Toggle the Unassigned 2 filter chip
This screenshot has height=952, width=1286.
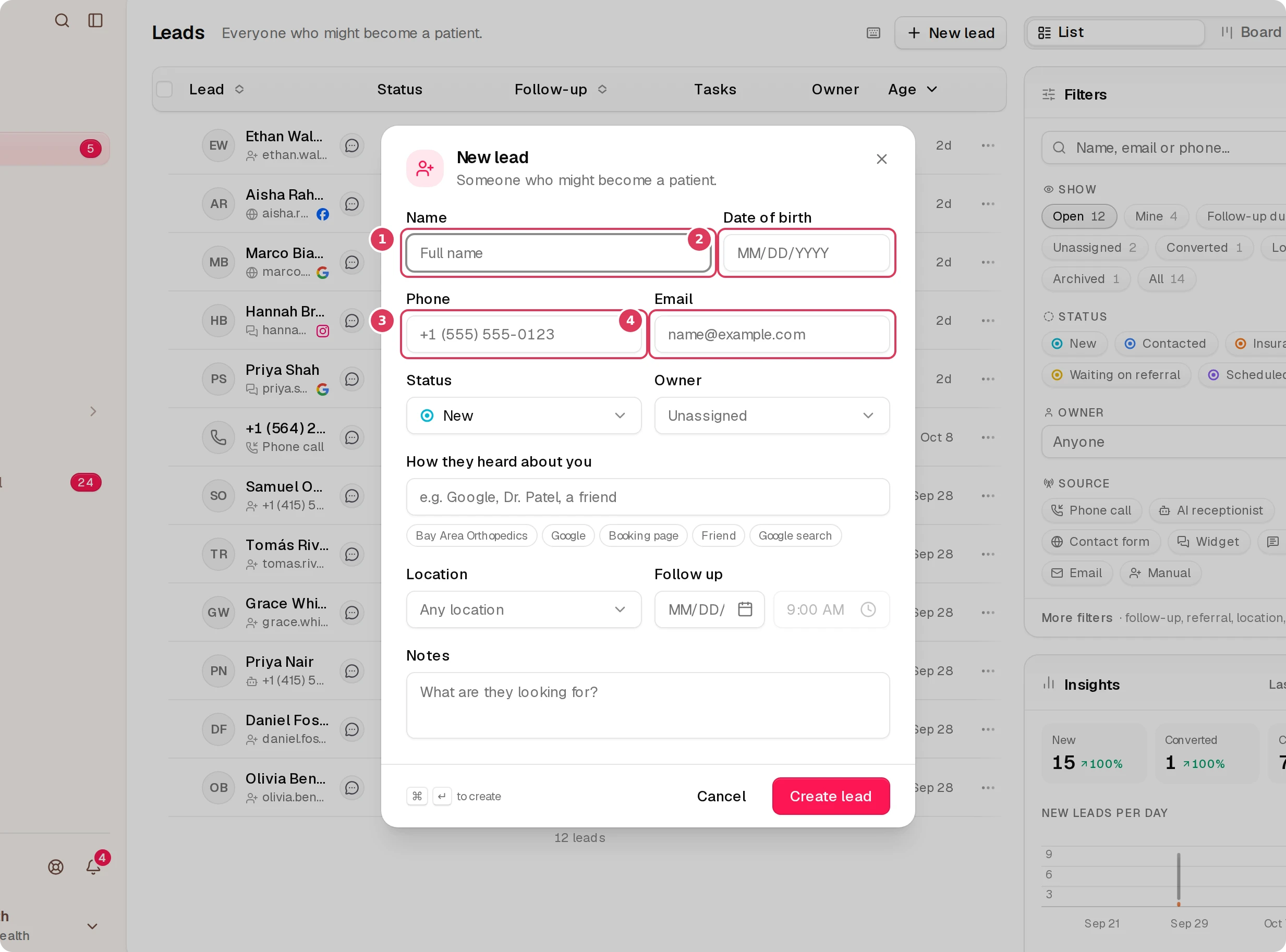[1094, 247]
